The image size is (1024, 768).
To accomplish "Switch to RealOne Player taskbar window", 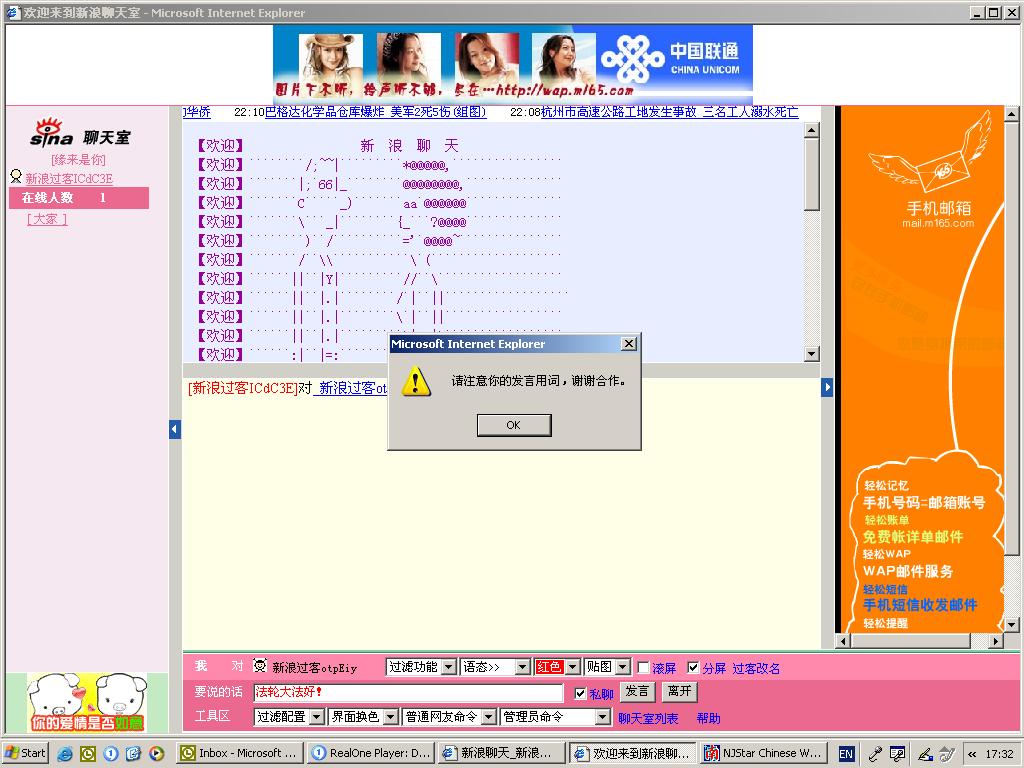I will [371, 753].
